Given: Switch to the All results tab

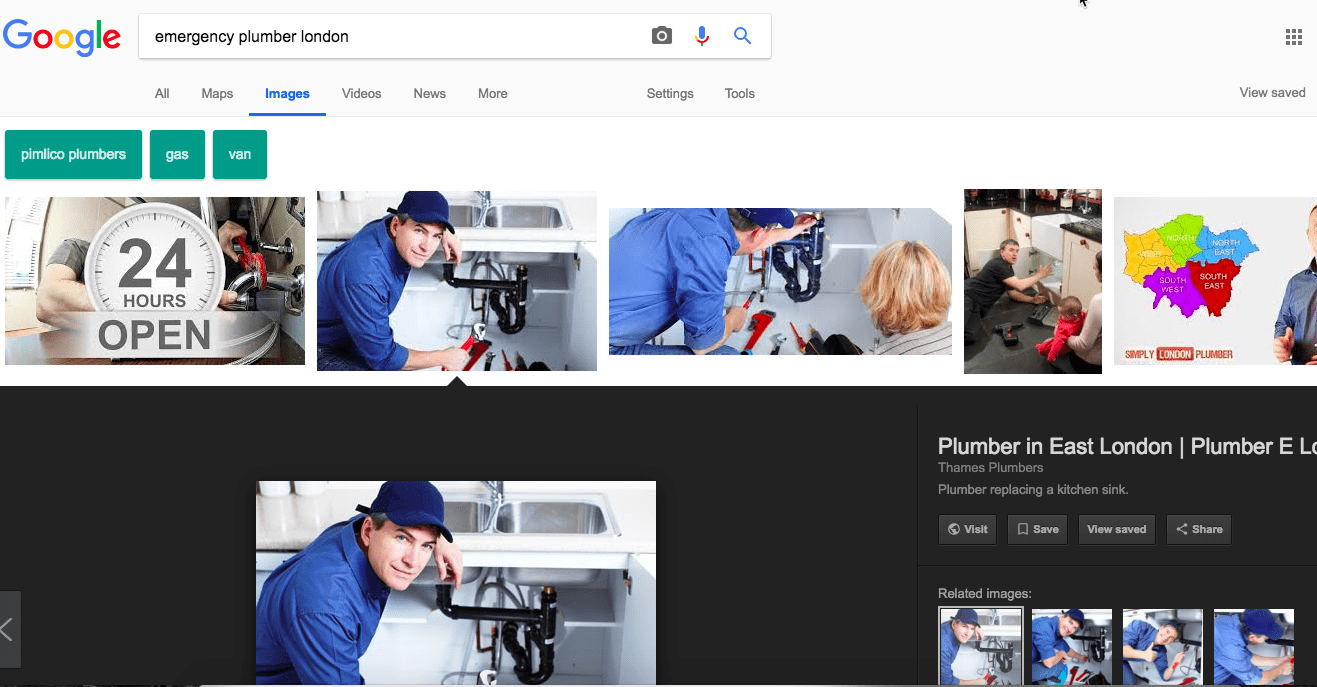Looking at the screenshot, I should [x=161, y=93].
